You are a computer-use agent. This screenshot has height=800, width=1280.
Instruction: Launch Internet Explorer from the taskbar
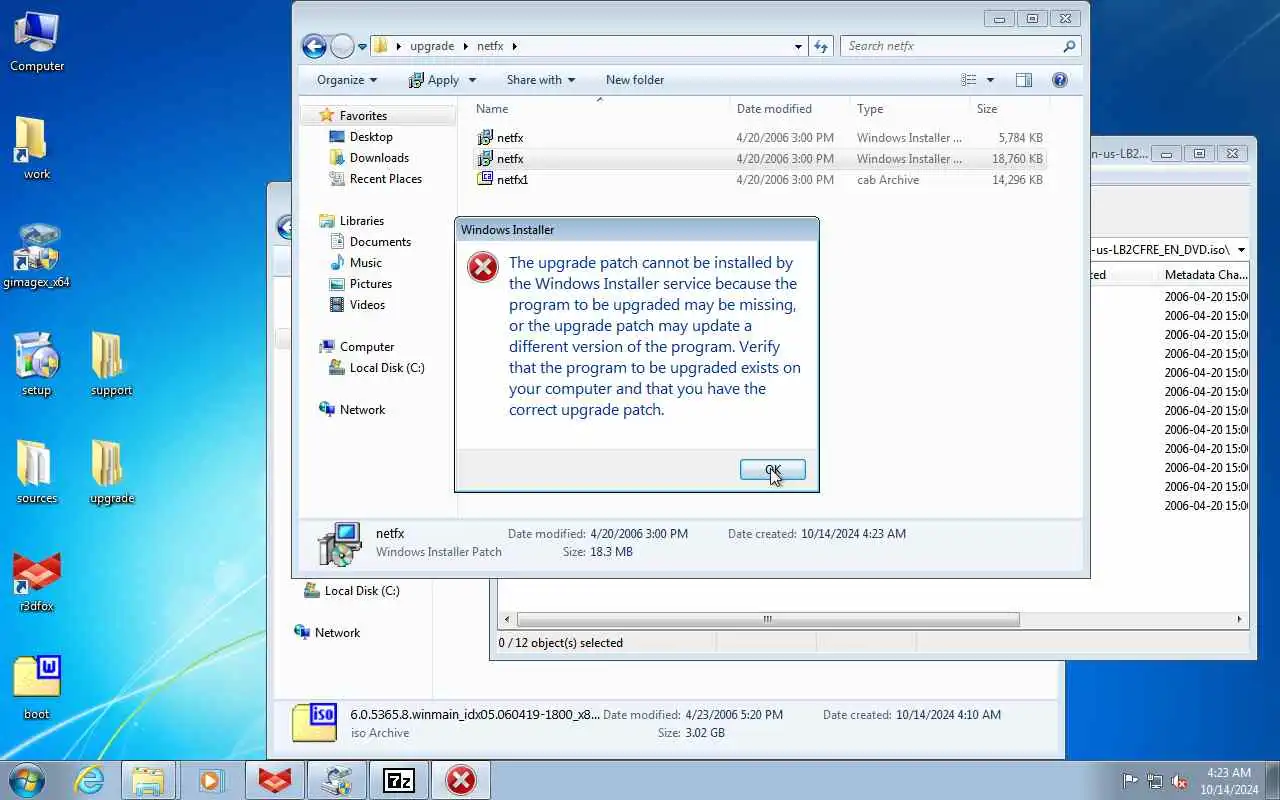tap(89, 780)
